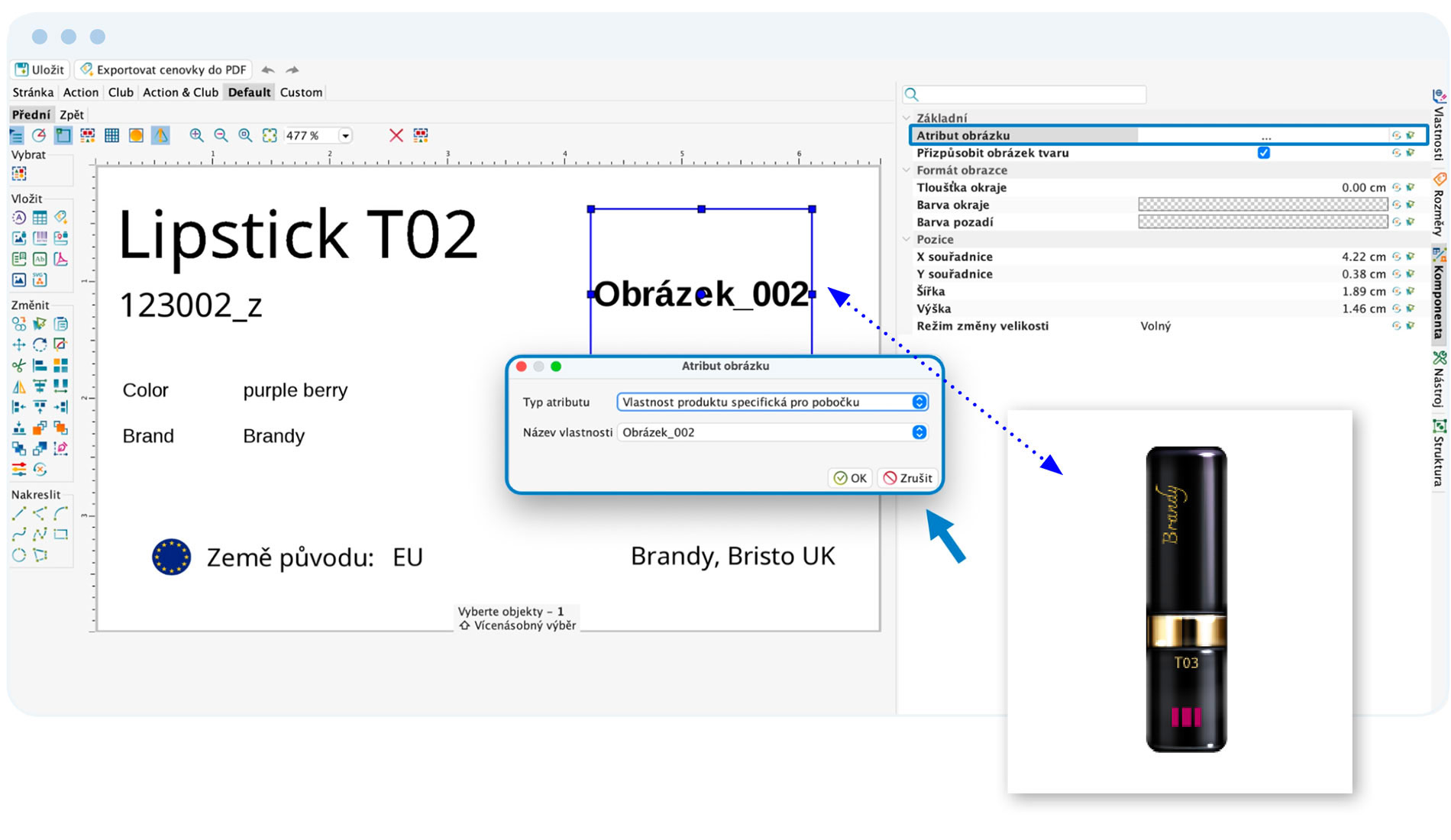Click the red X delete icon in toolbar

point(396,135)
